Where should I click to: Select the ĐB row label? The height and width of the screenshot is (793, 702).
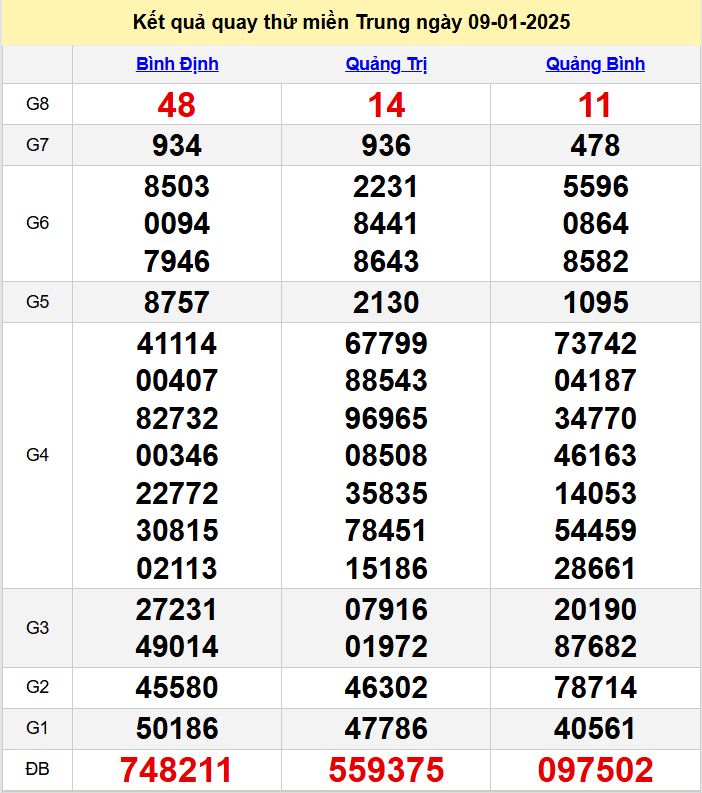click(x=37, y=770)
